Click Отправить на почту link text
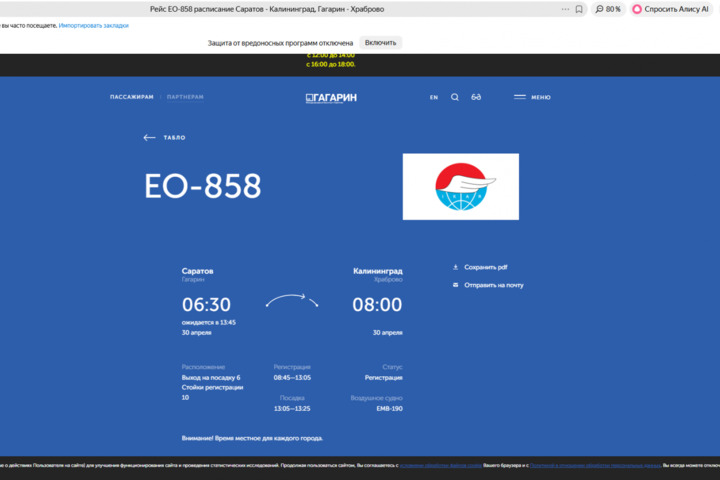 tap(493, 285)
